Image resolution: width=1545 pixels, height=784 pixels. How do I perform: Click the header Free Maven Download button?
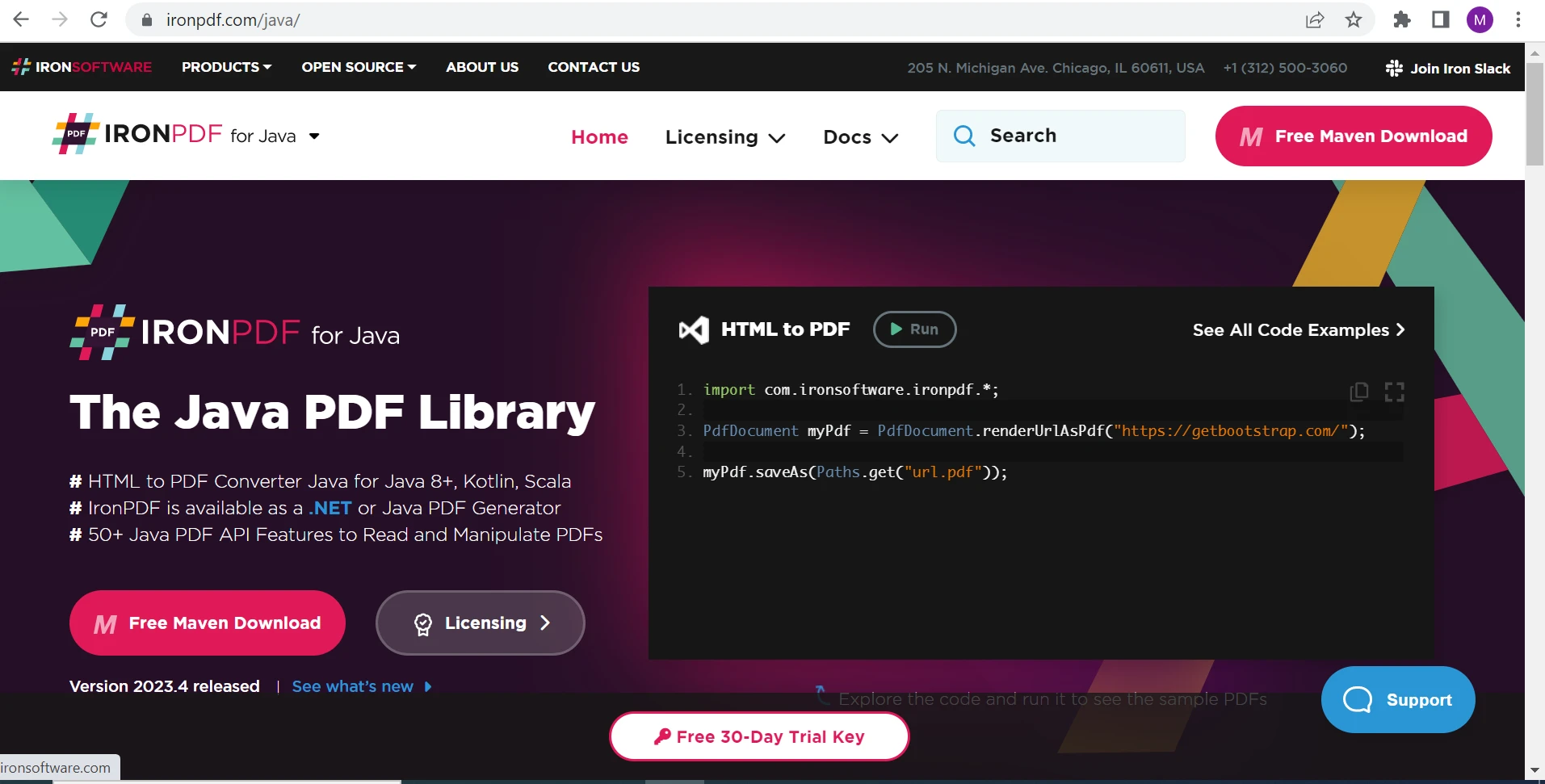tap(1354, 136)
